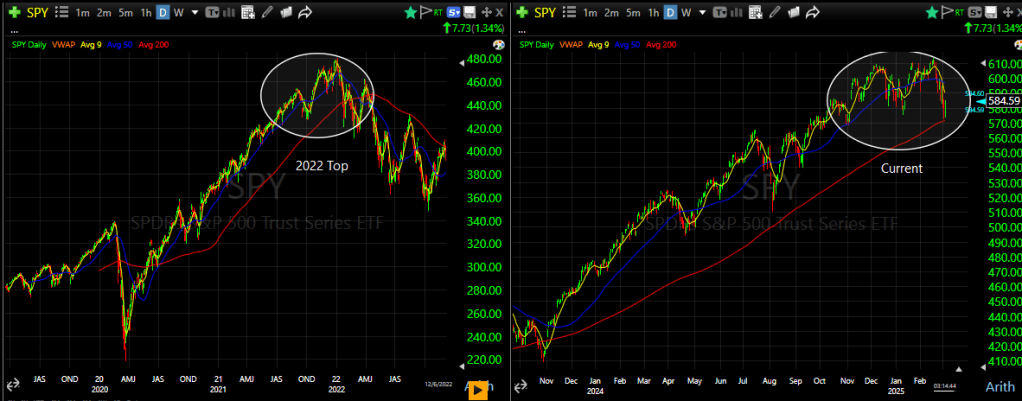Open the blue S dropdown in left chart
Viewport: 1022px width, 401px height.
coord(456,12)
